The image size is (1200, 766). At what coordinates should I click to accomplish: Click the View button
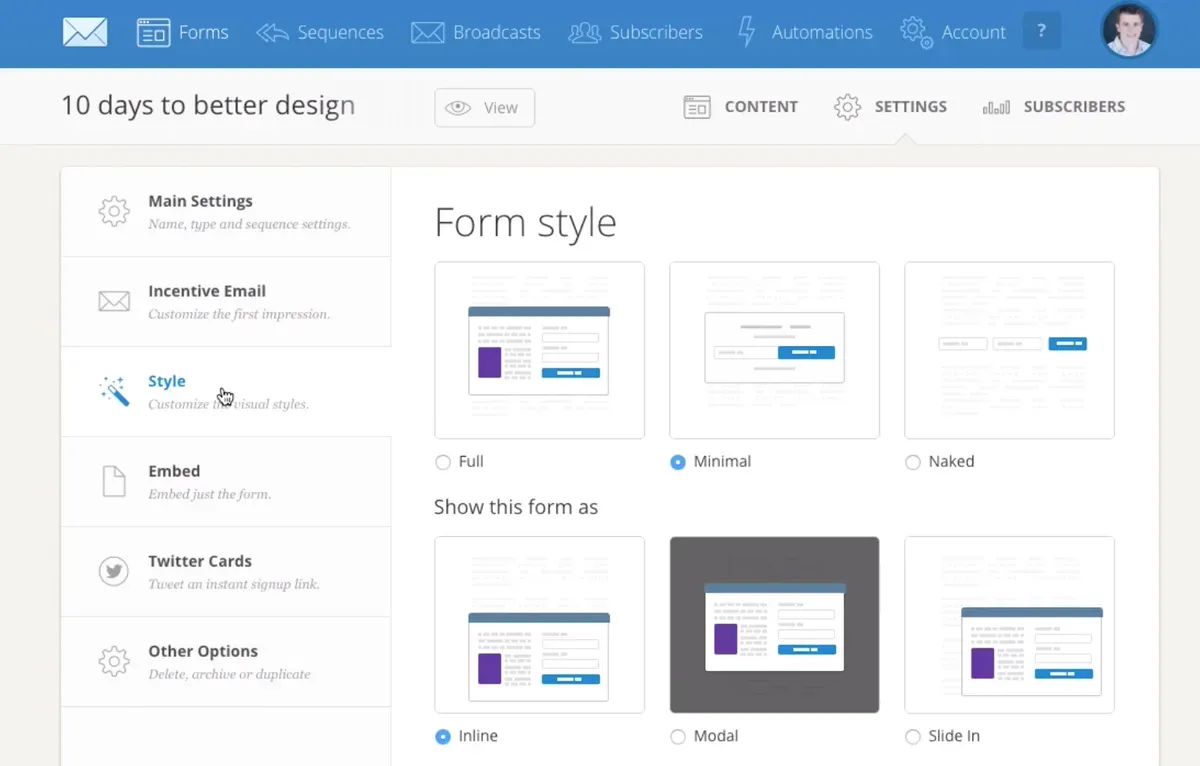tap(484, 107)
